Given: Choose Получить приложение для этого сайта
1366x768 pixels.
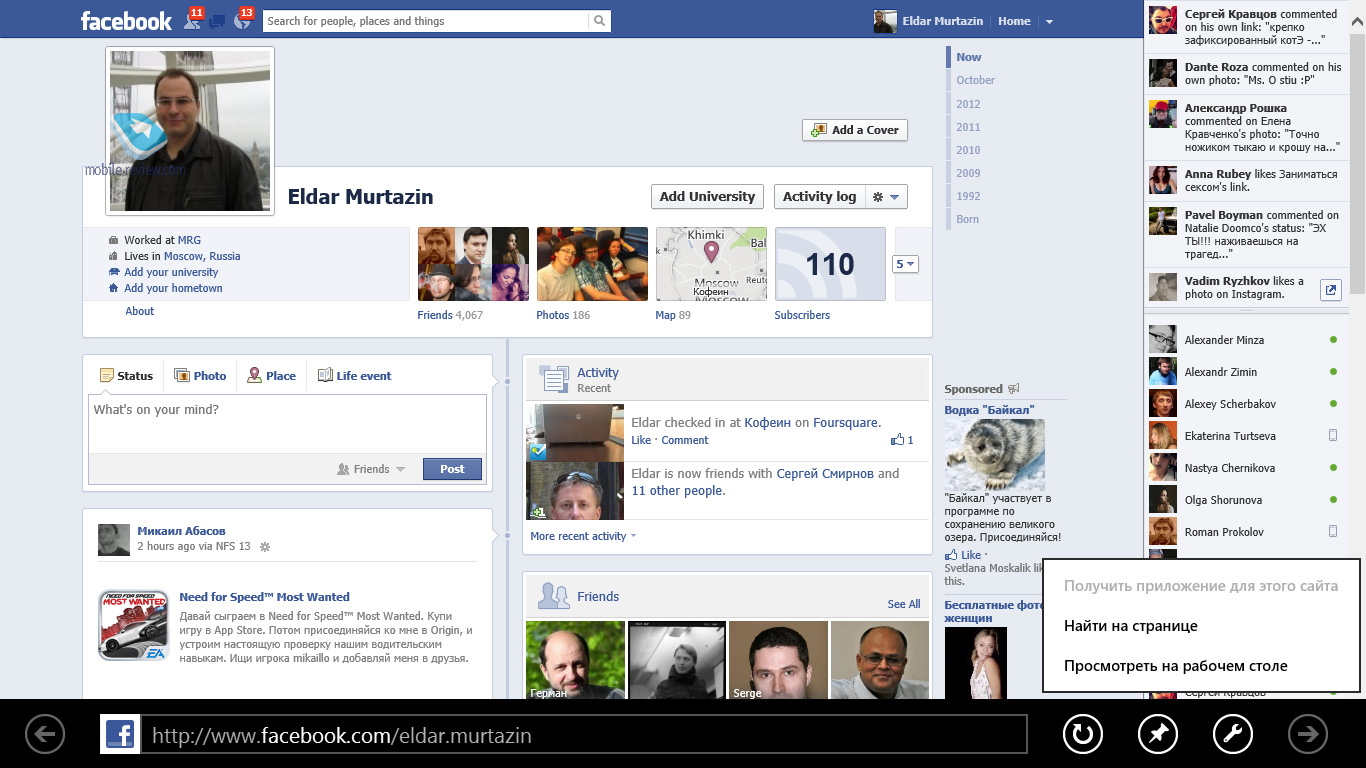Looking at the screenshot, I should [x=1201, y=586].
